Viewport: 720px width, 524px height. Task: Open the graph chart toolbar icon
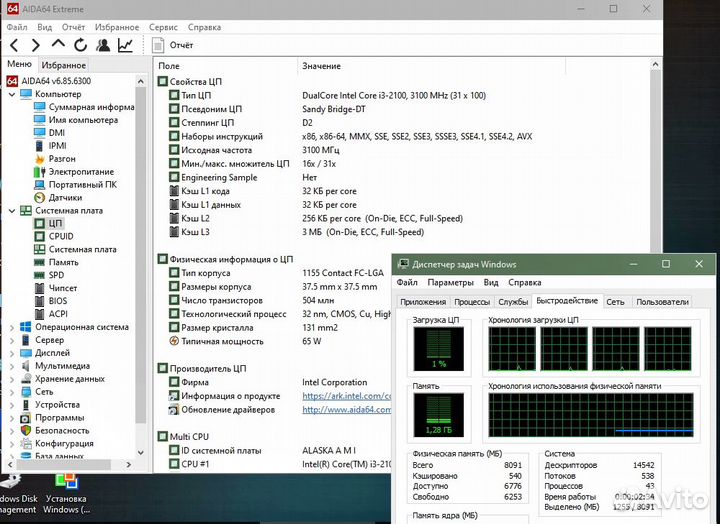[x=125, y=45]
